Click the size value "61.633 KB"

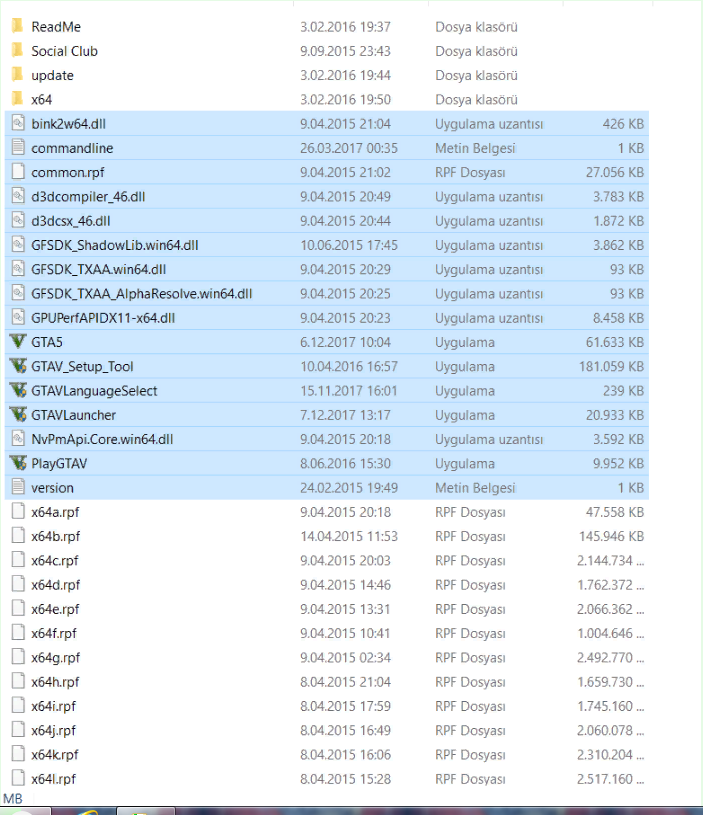pos(615,342)
